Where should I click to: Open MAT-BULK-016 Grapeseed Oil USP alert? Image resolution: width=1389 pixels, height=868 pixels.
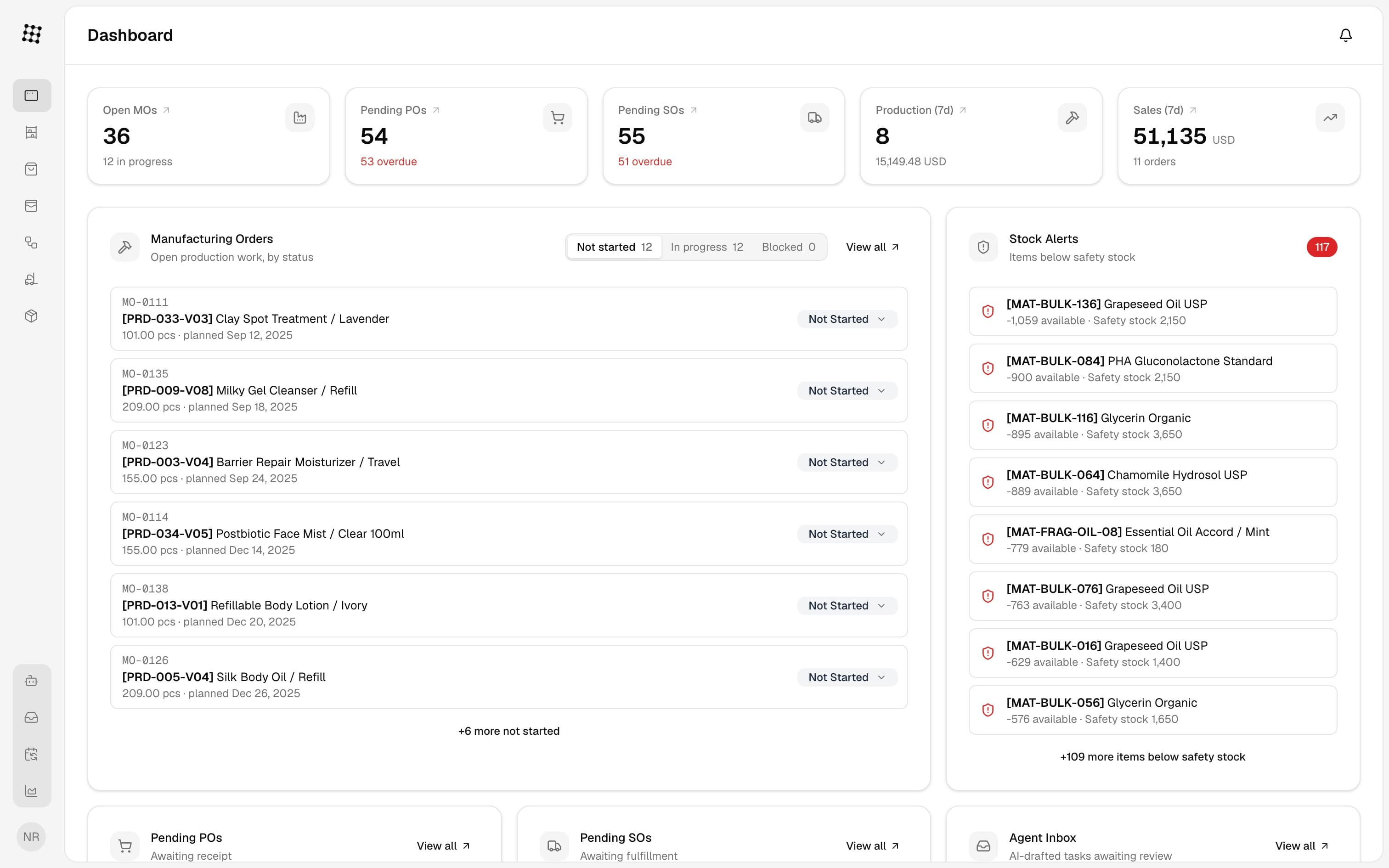pyautogui.click(x=1152, y=653)
